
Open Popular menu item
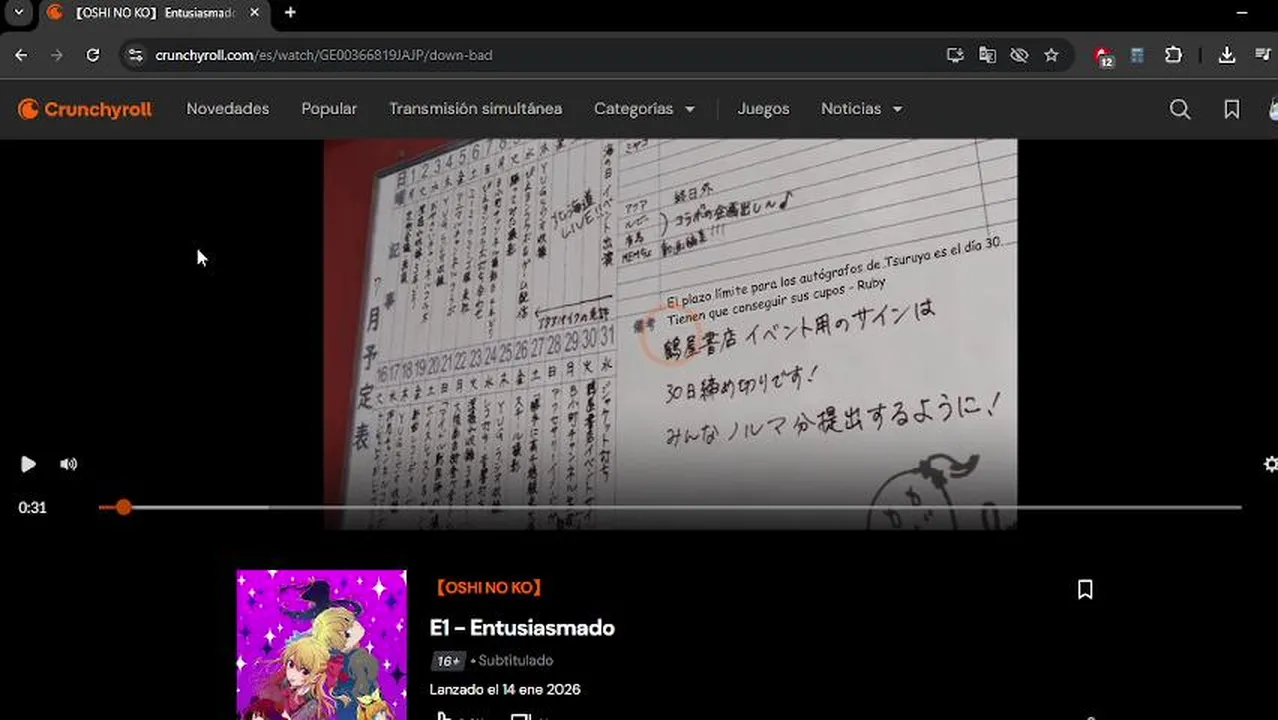pos(329,109)
